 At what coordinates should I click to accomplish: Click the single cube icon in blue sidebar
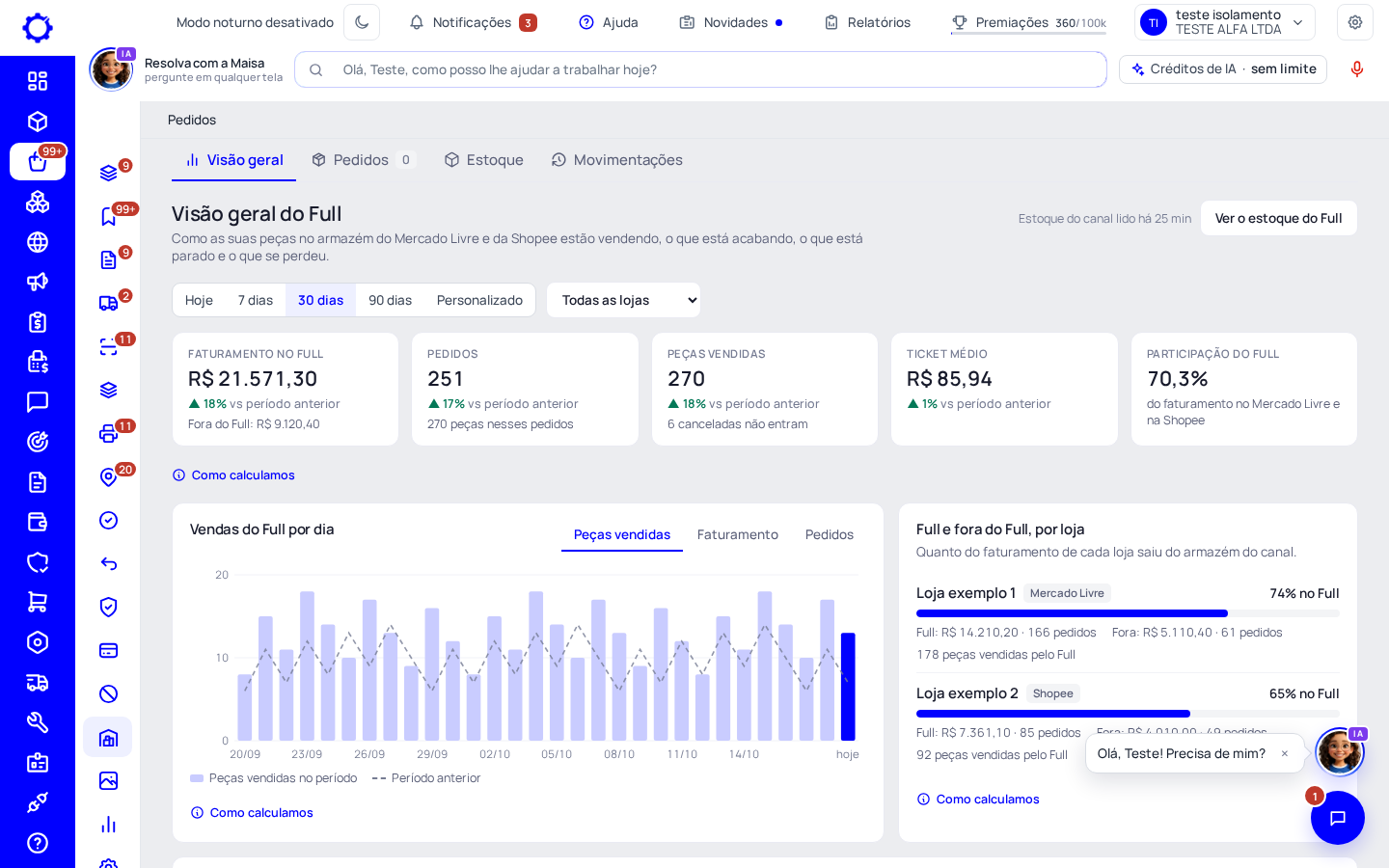coord(38,122)
